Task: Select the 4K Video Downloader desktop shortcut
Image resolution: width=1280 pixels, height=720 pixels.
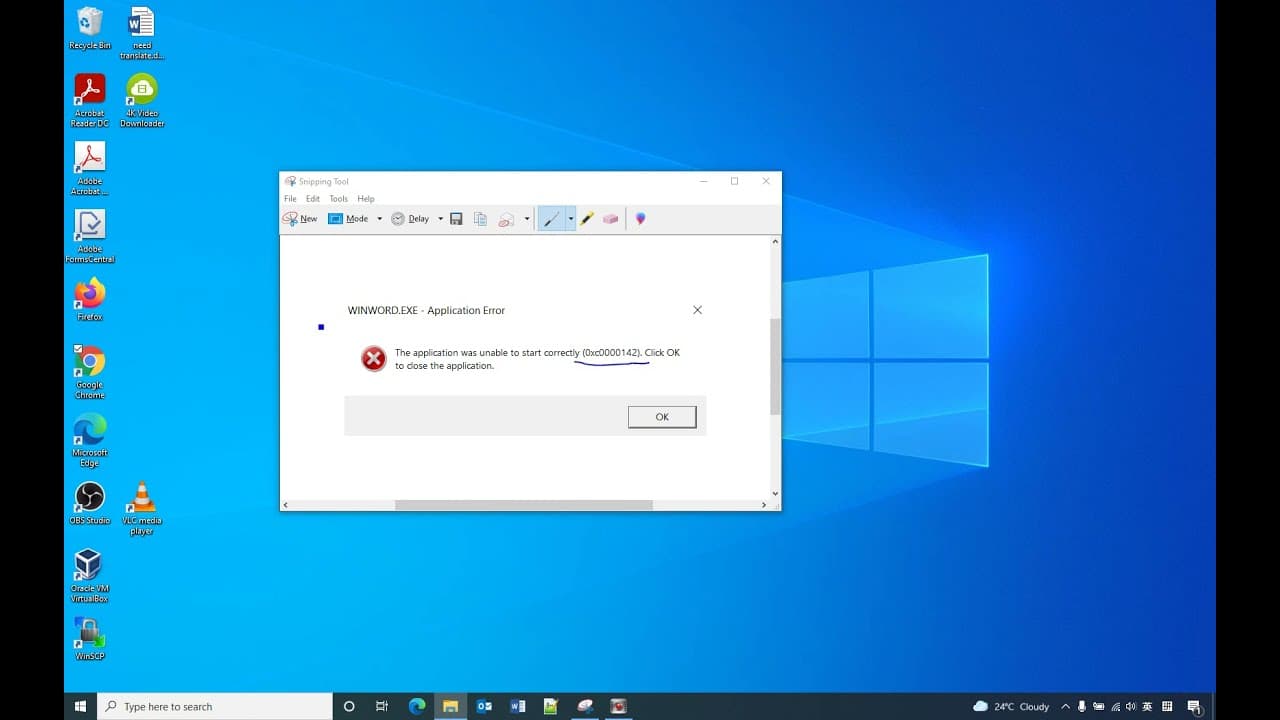Action: pos(142,100)
